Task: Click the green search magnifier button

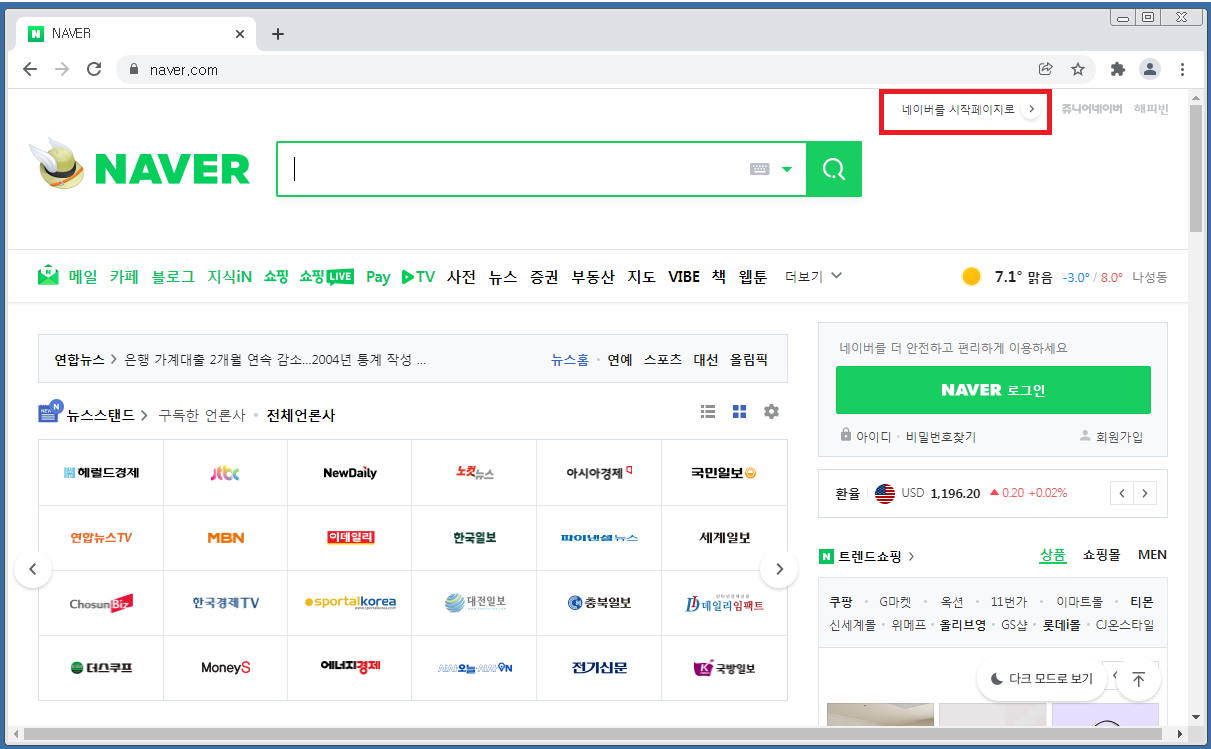Action: click(x=833, y=169)
